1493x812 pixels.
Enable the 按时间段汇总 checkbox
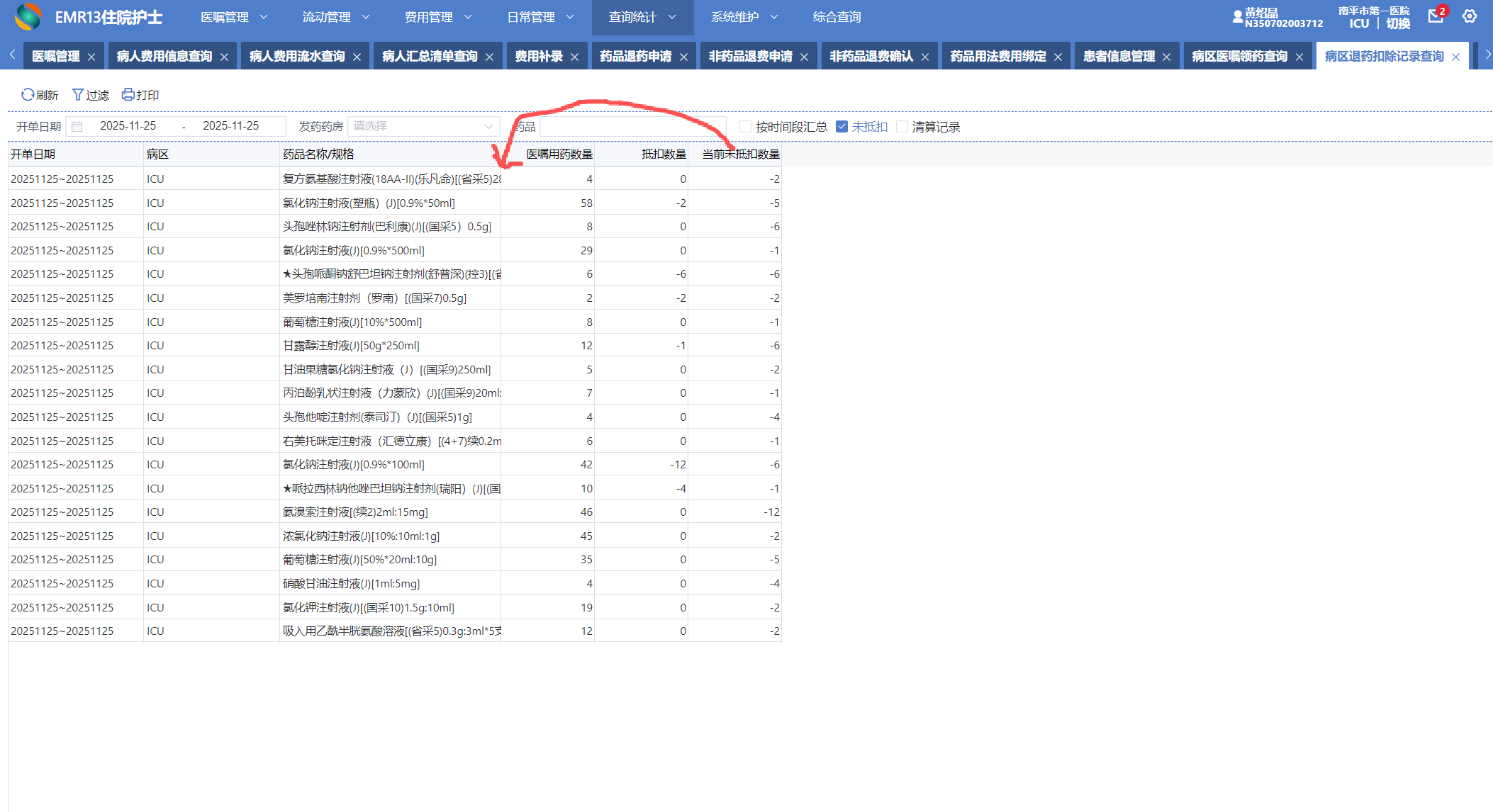[745, 127]
